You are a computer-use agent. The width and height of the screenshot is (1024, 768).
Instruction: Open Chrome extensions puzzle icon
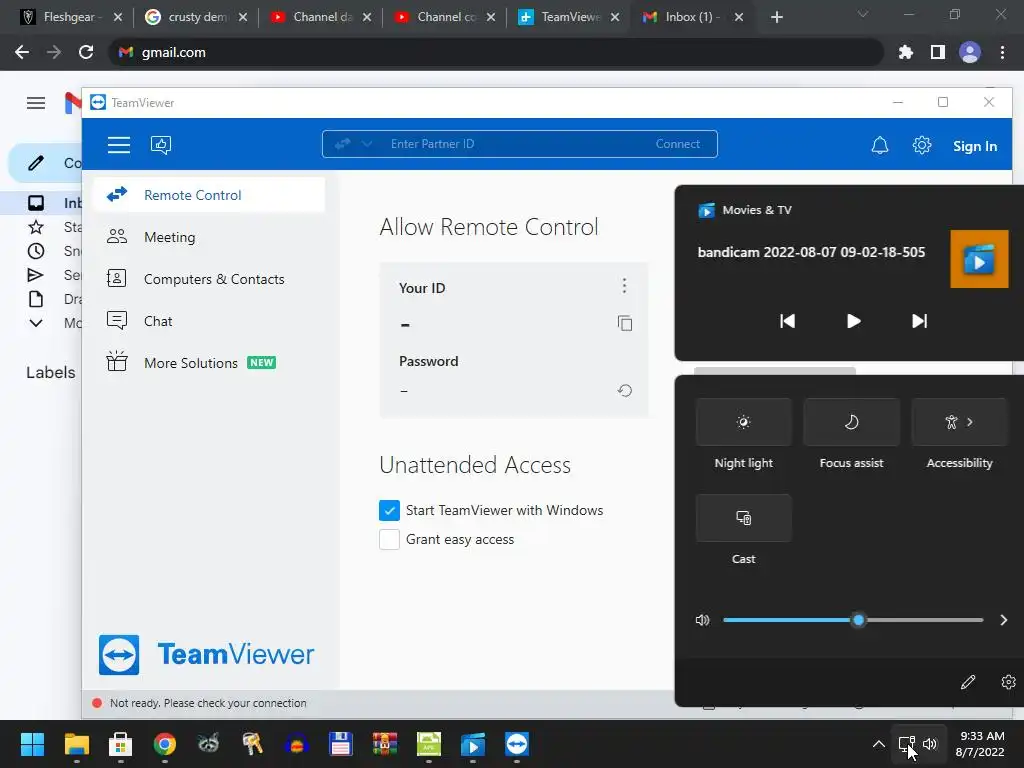click(x=905, y=52)
